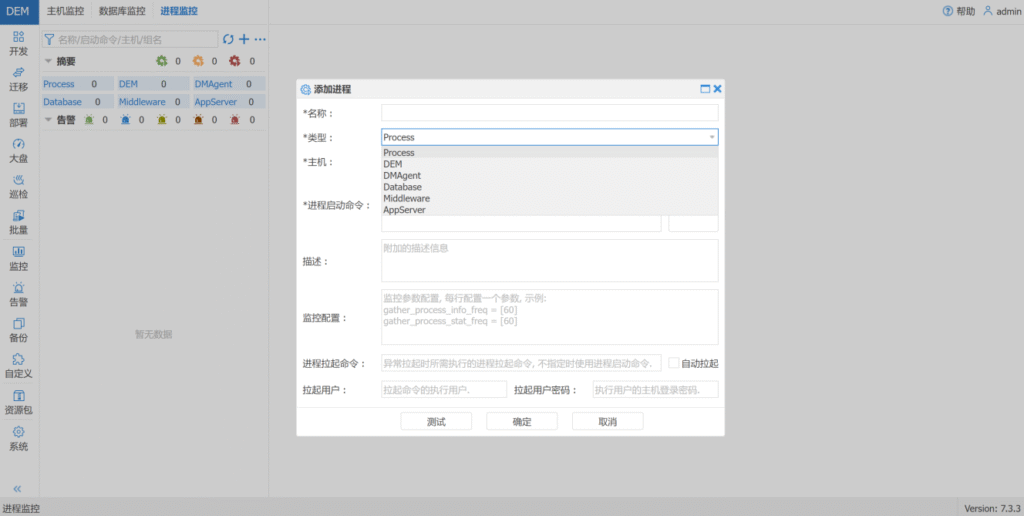Open the 备份 backup icon
This screenshot has width=1024, height=516.
point(18,324)
